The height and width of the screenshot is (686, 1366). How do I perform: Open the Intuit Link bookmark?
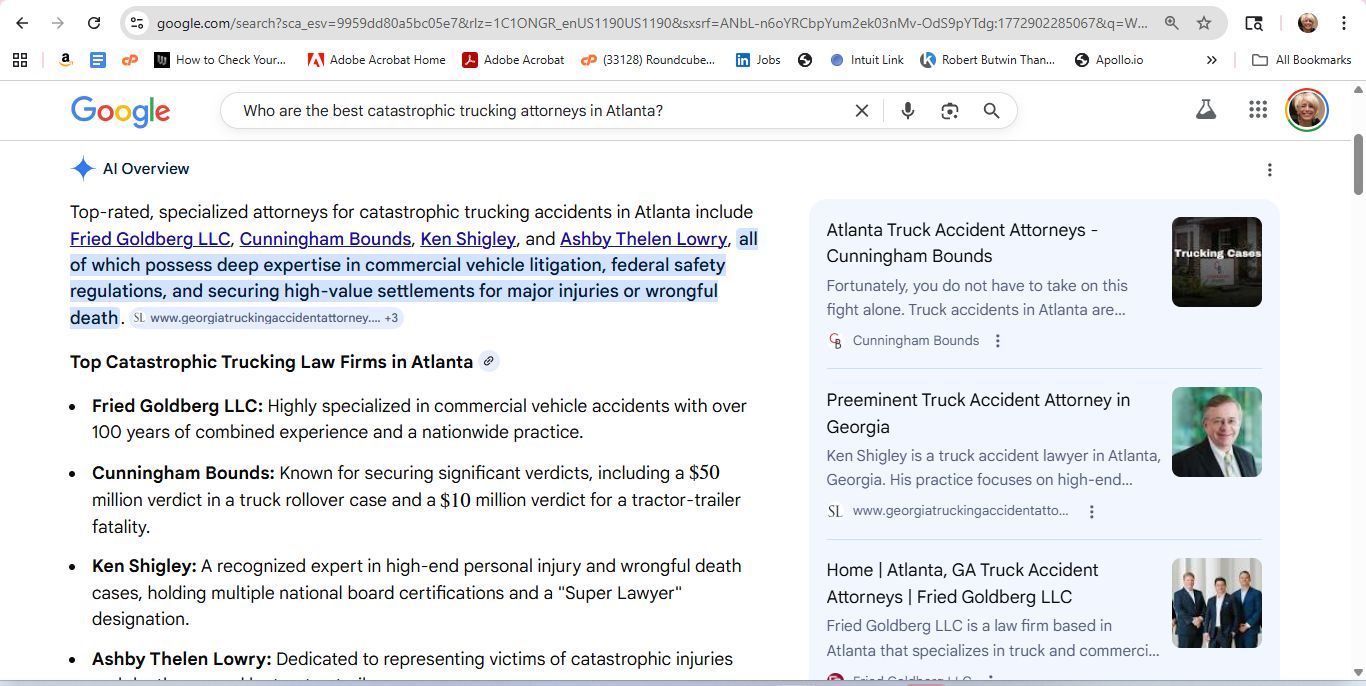tap(867, 60)
